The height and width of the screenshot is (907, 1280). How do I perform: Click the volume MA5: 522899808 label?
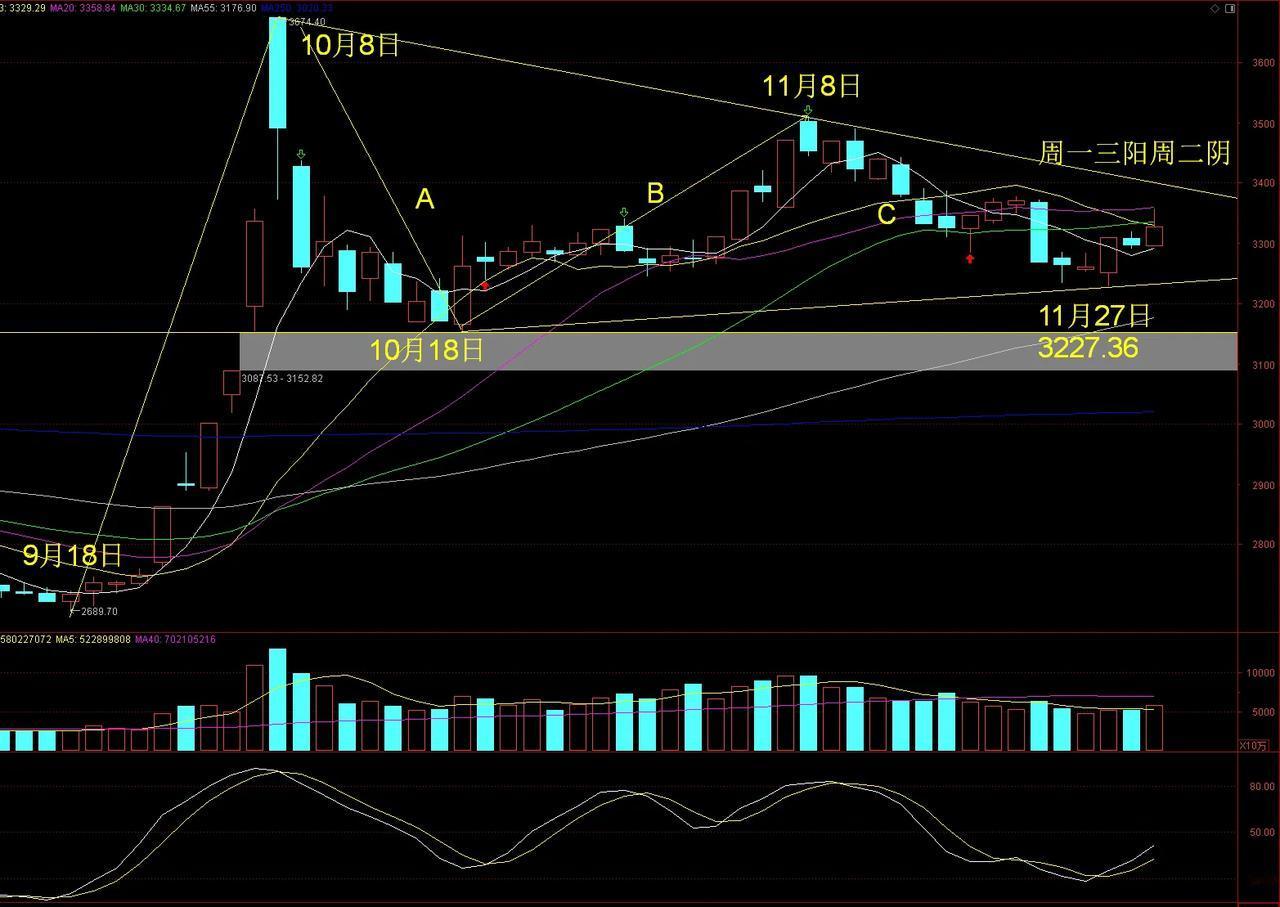click(x=92, y=639)
